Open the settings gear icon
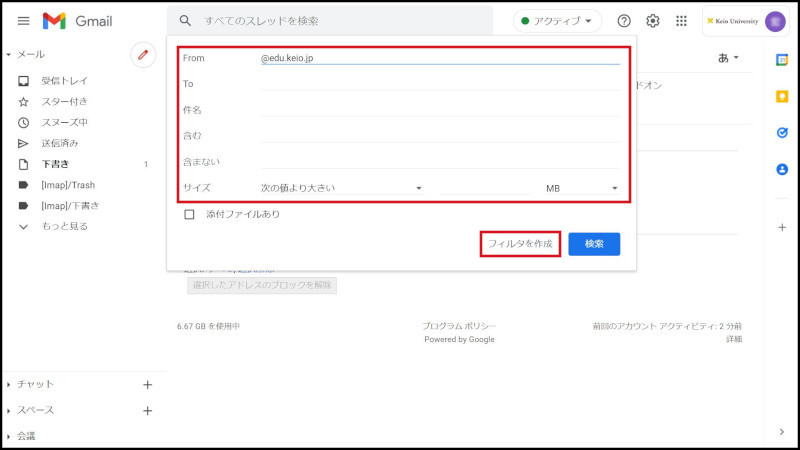The width and height of the screenshot is (800, 450). 653,21
